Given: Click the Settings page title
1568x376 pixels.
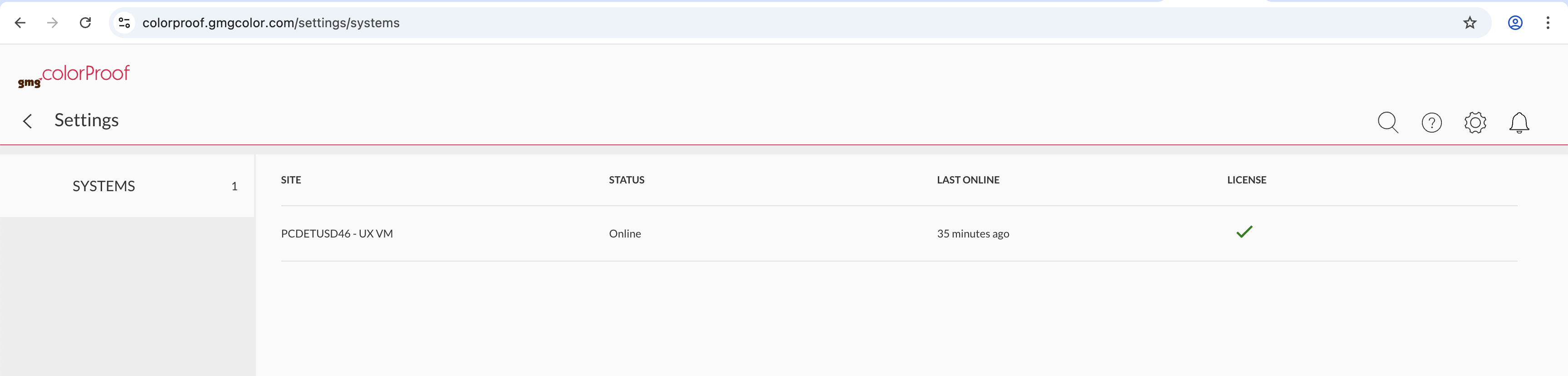Looking at the screenshot, I should (x=87, y=120).
